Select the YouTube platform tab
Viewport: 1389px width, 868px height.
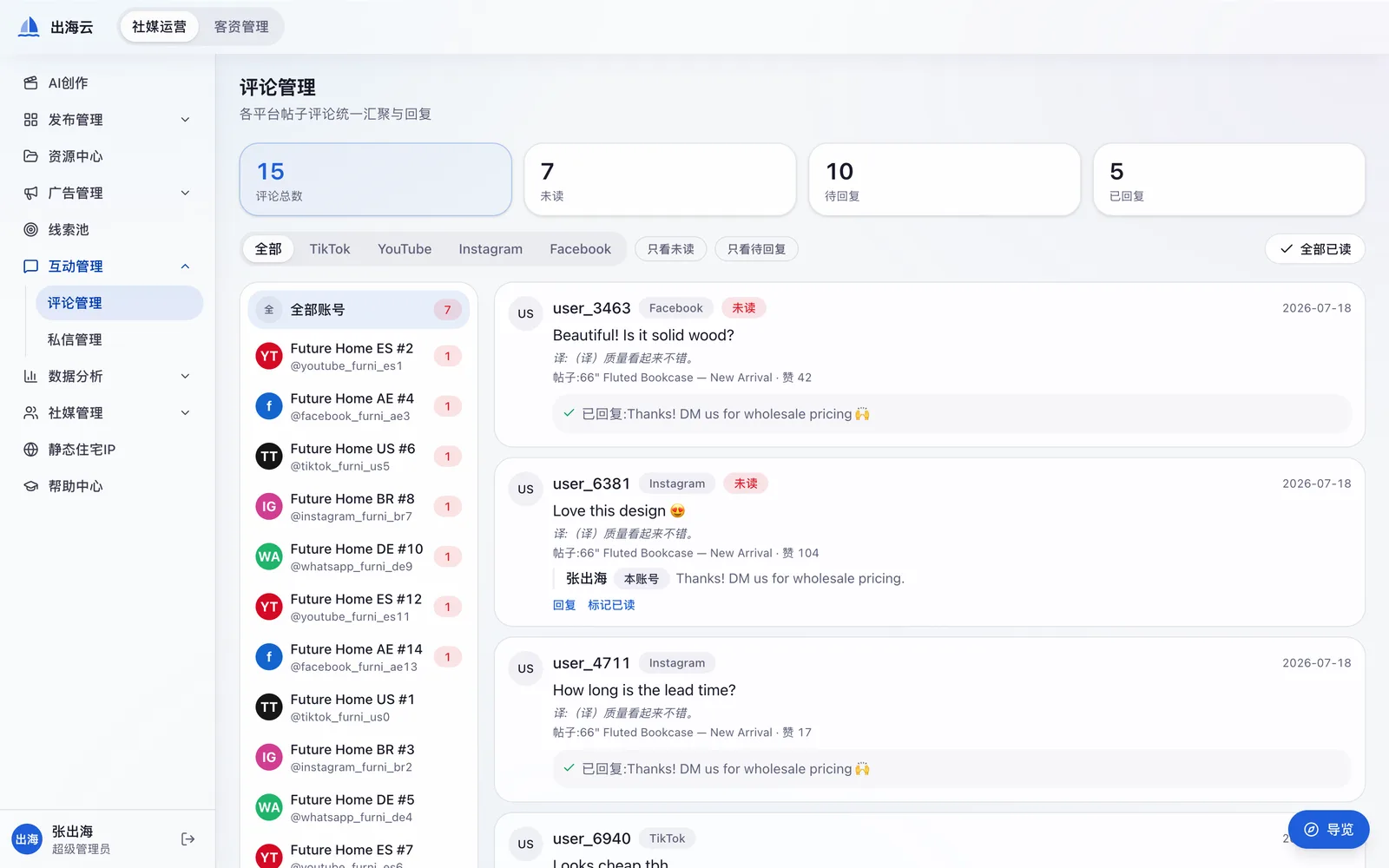405,249
